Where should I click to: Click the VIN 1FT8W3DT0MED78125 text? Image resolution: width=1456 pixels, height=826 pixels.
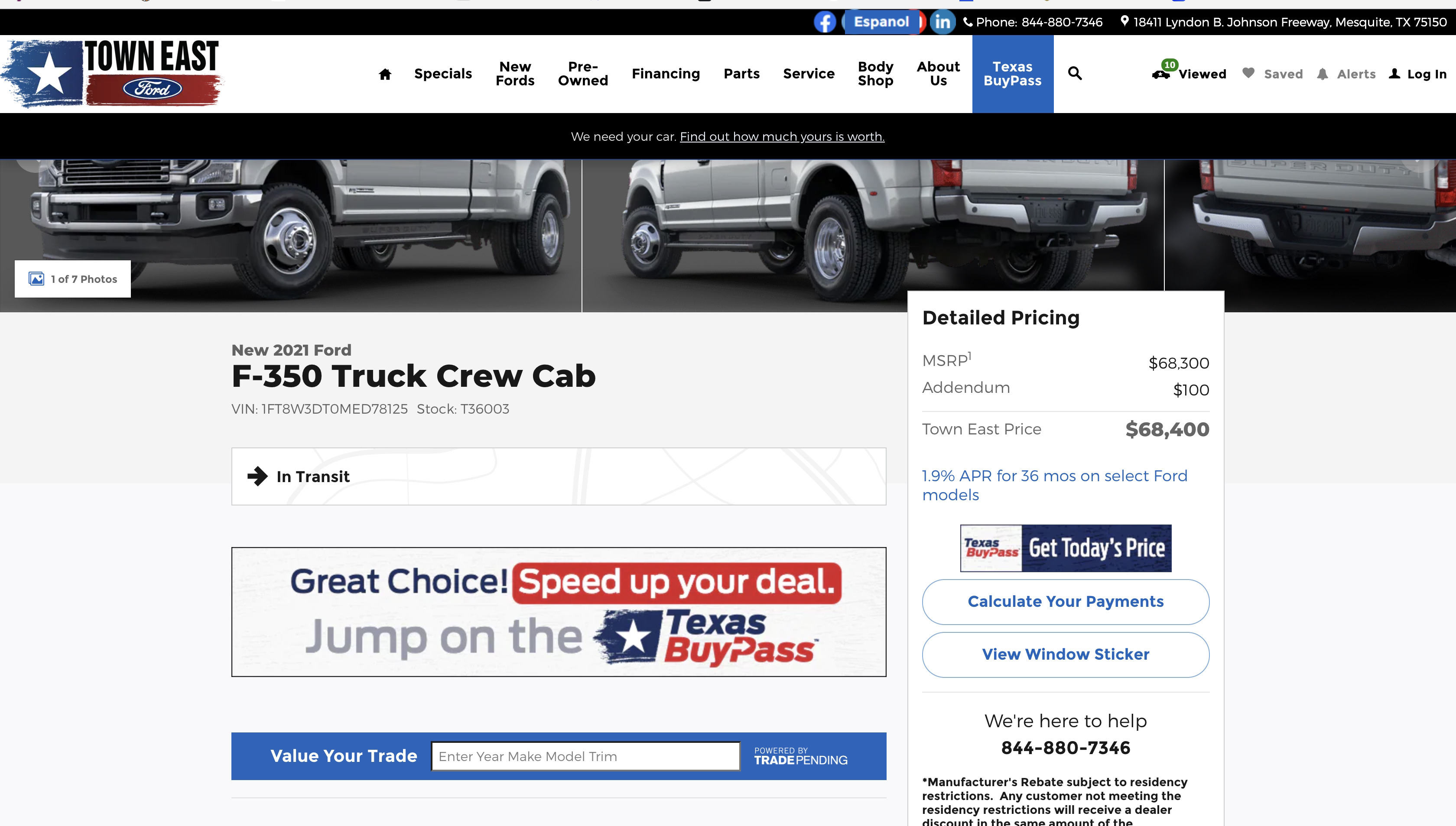319,409
